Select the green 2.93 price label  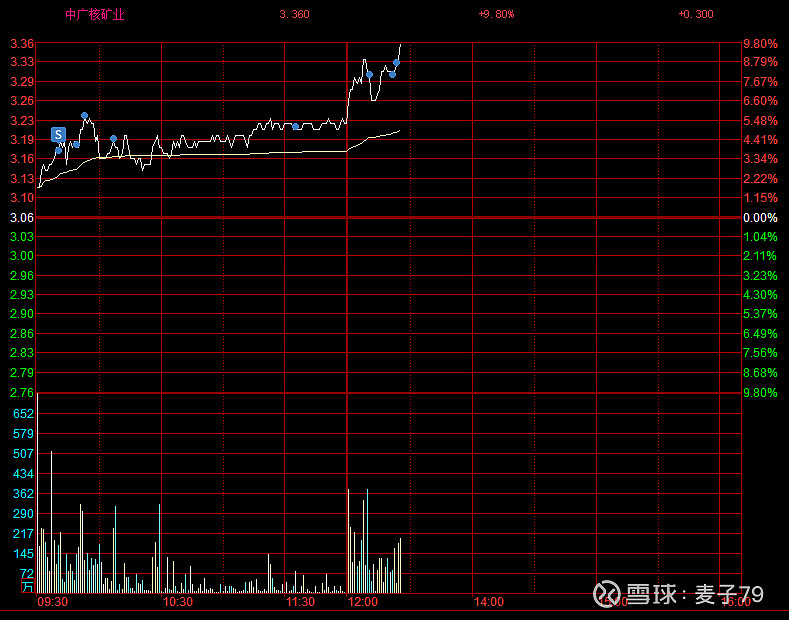(22, 294)
